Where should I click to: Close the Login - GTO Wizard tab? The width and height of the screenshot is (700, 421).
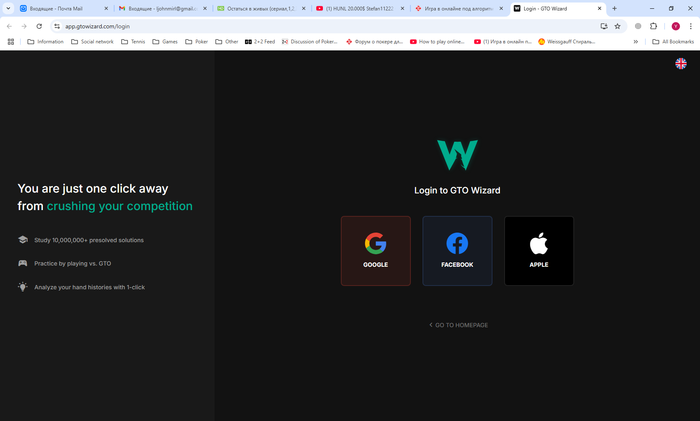(600, 8)
